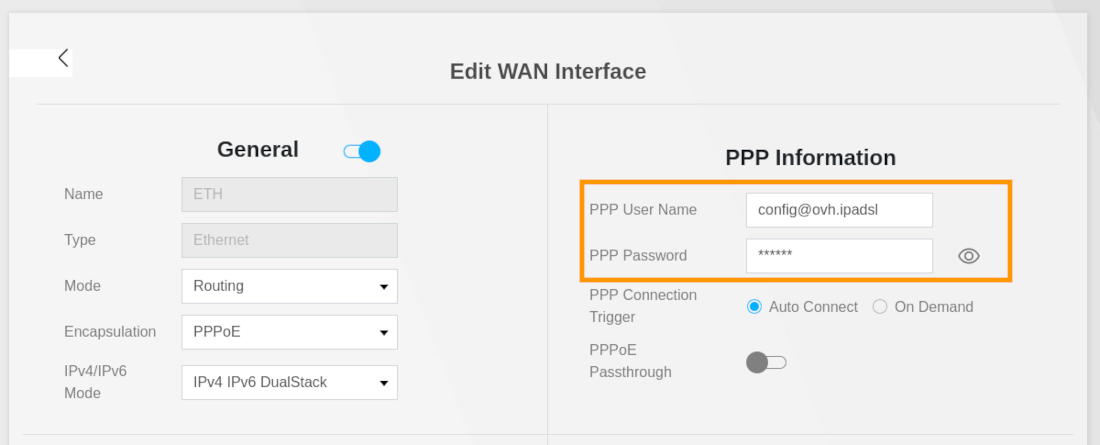Click the Encapsulation label text
The height and width of the screenshot is (445, 1100).
click(x=110, y=332)
